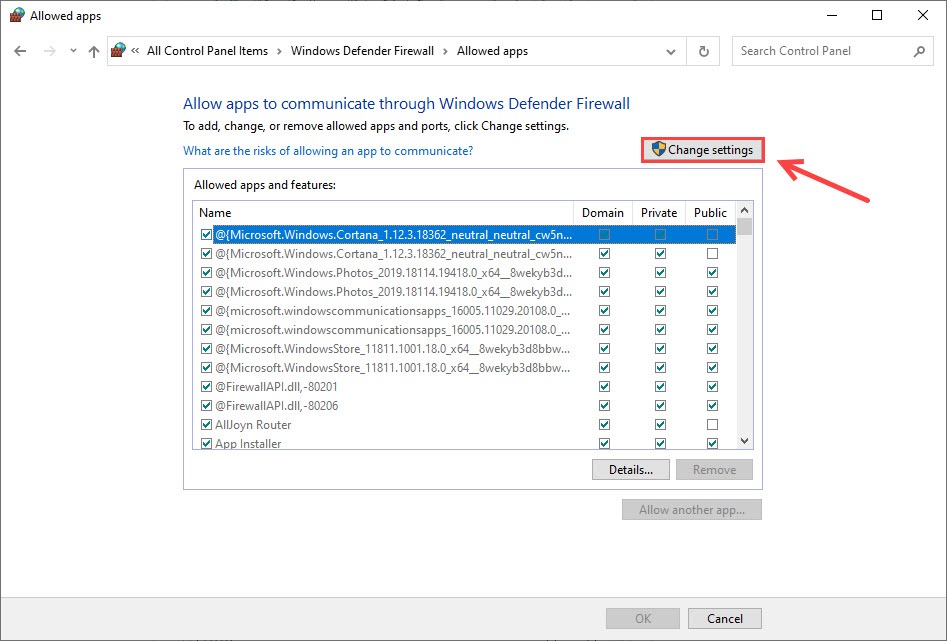Sort by the Private column header
Screen dimensions: 947x641
(x=659, y=213)
